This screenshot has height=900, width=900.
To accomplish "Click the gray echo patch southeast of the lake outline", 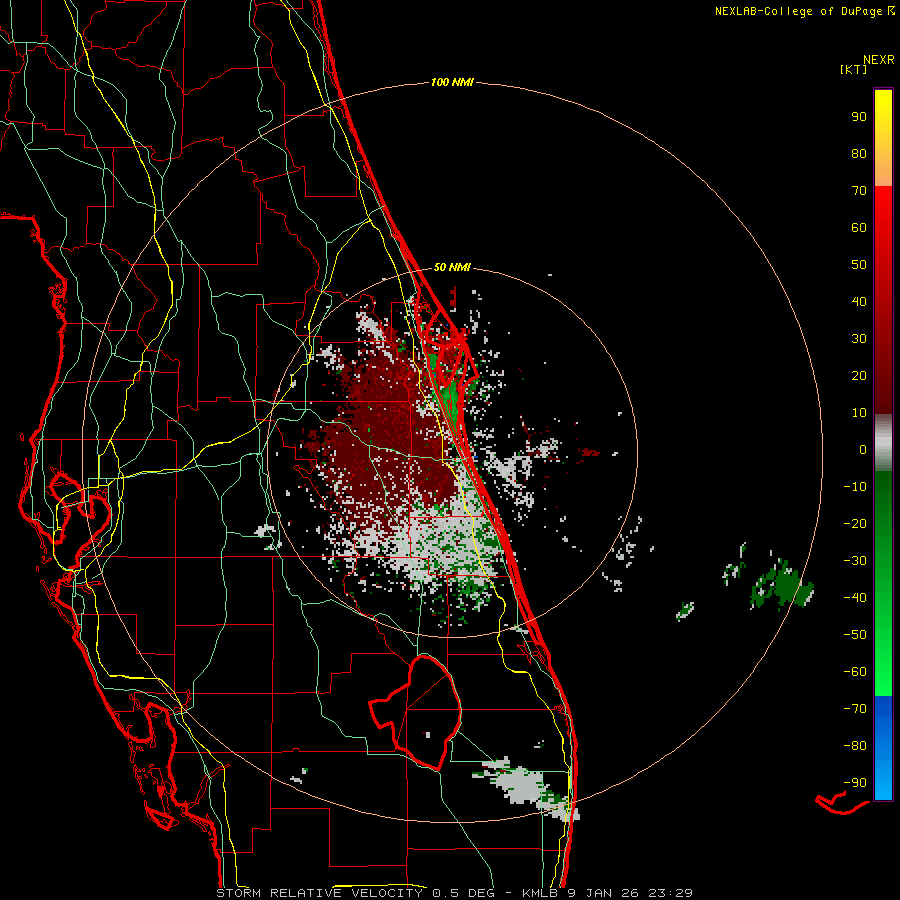I will pyautogui.click(x=520, y=783).
